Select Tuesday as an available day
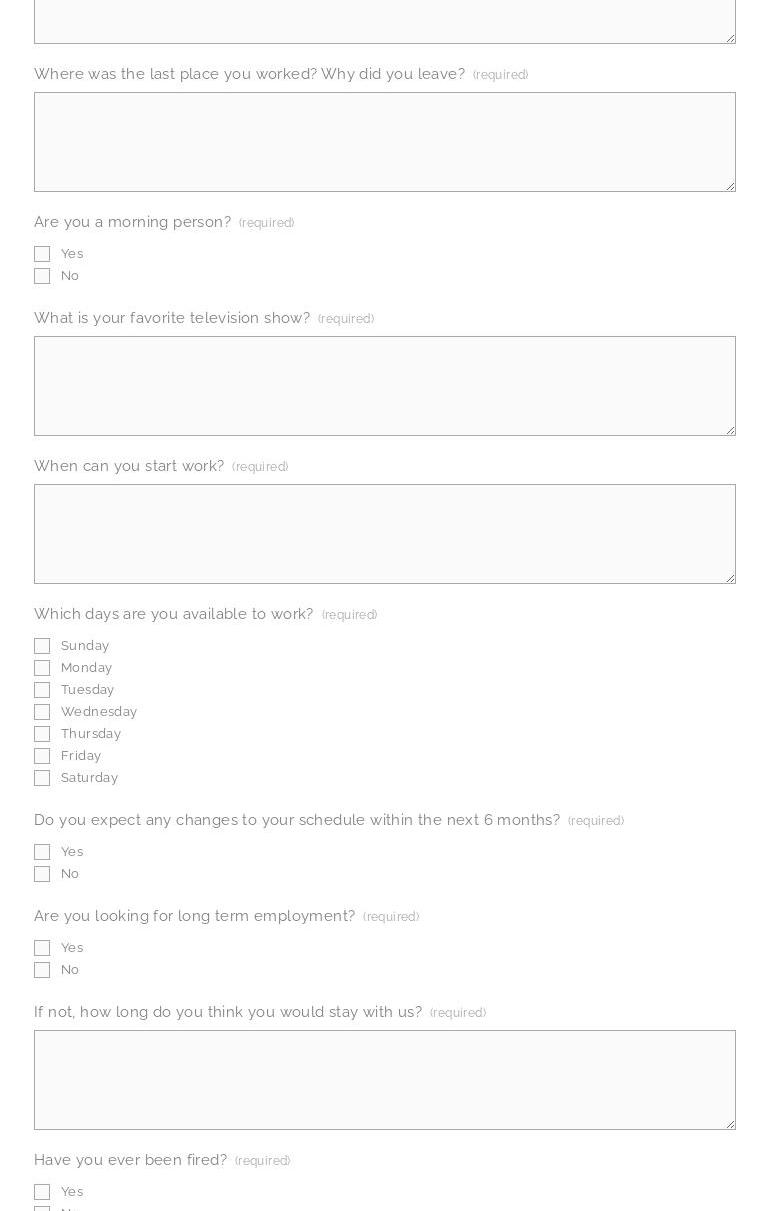Viewport: 770px width, 1211px height. coord(42,690)
